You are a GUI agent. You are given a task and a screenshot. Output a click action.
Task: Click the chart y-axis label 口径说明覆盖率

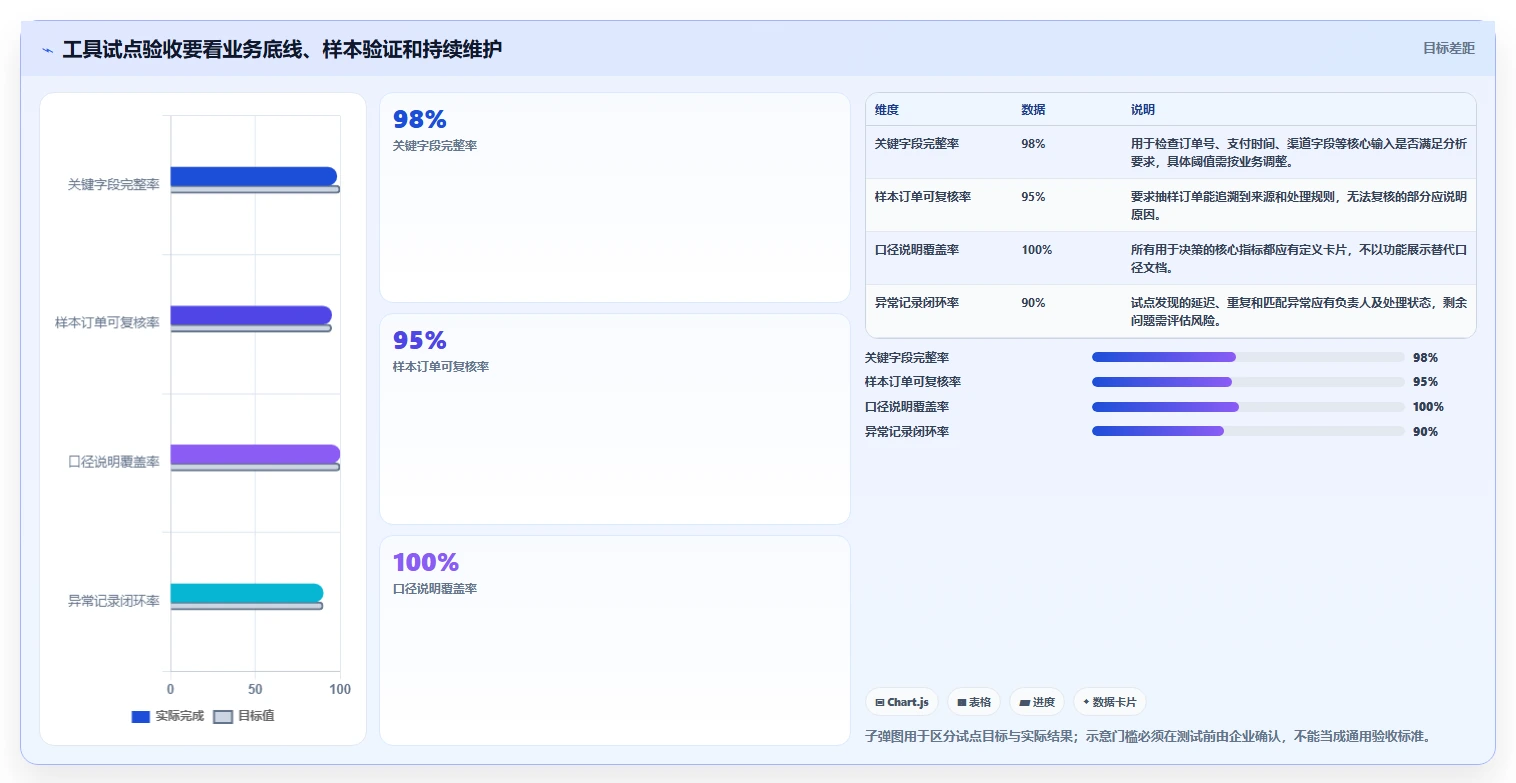[x=114, y=462]
